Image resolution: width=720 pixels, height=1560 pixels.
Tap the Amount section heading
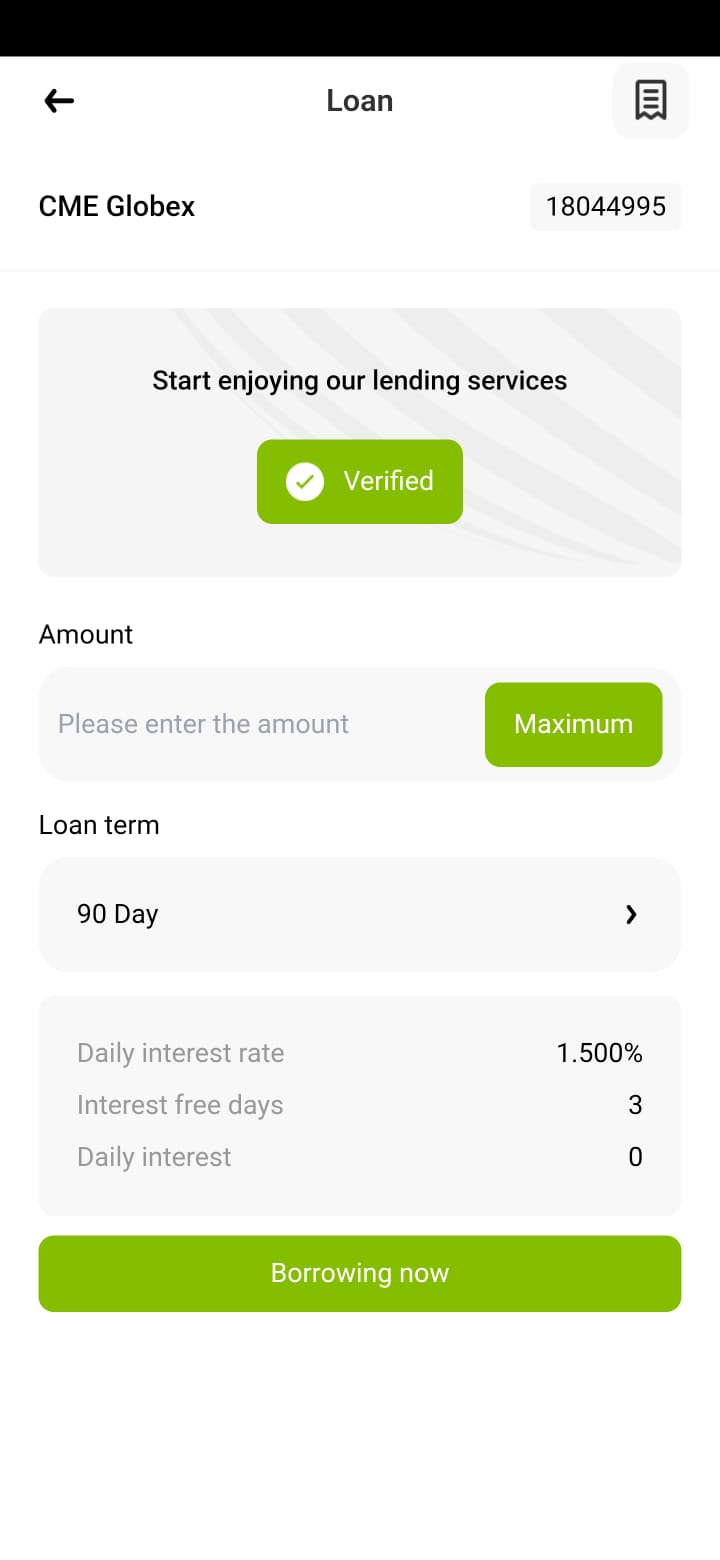(x=86, y=634)
